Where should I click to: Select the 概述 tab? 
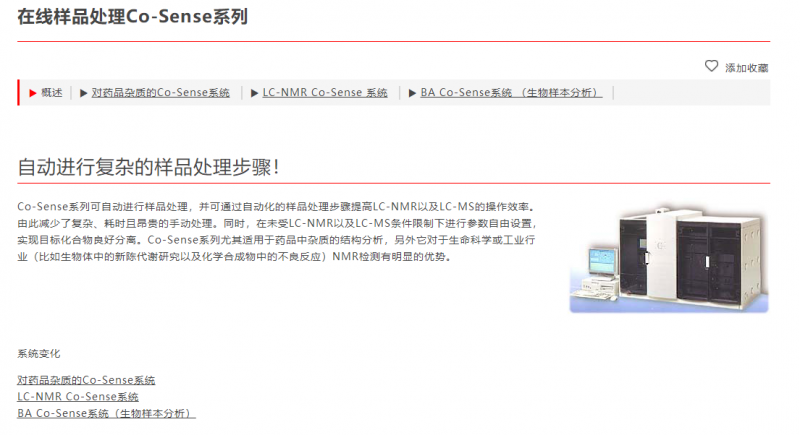[x=52, y=92]
